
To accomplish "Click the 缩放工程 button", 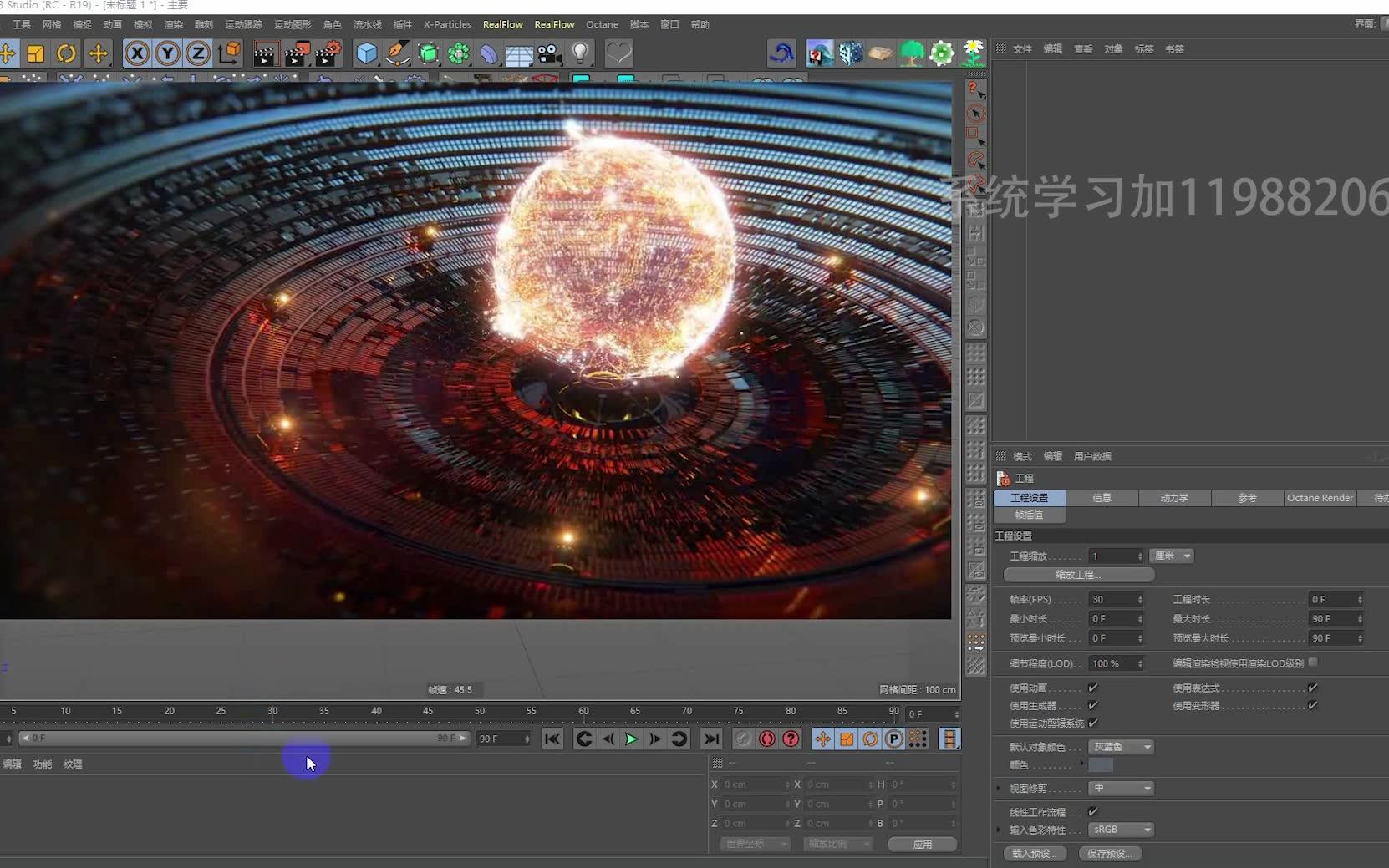I will [1078, 575].
